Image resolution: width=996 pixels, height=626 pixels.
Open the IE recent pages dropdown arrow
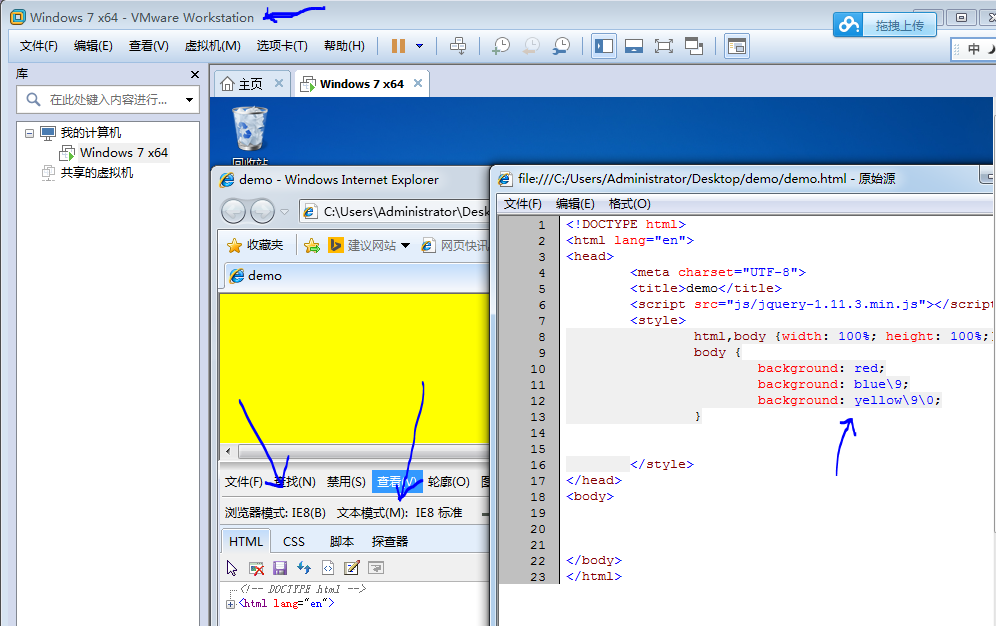tap(285, 212)
